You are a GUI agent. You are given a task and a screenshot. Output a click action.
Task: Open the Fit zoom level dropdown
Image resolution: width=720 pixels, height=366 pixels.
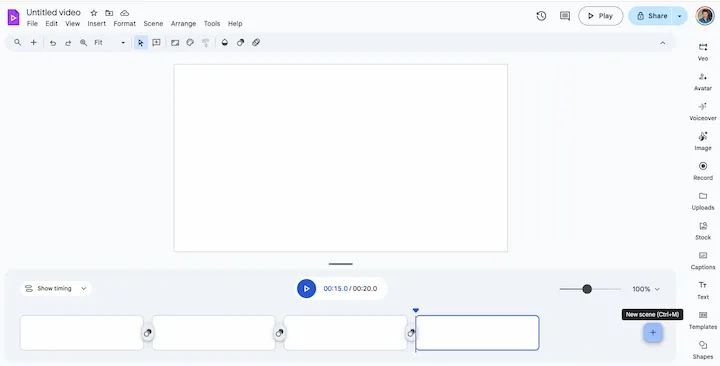(110, 42)
